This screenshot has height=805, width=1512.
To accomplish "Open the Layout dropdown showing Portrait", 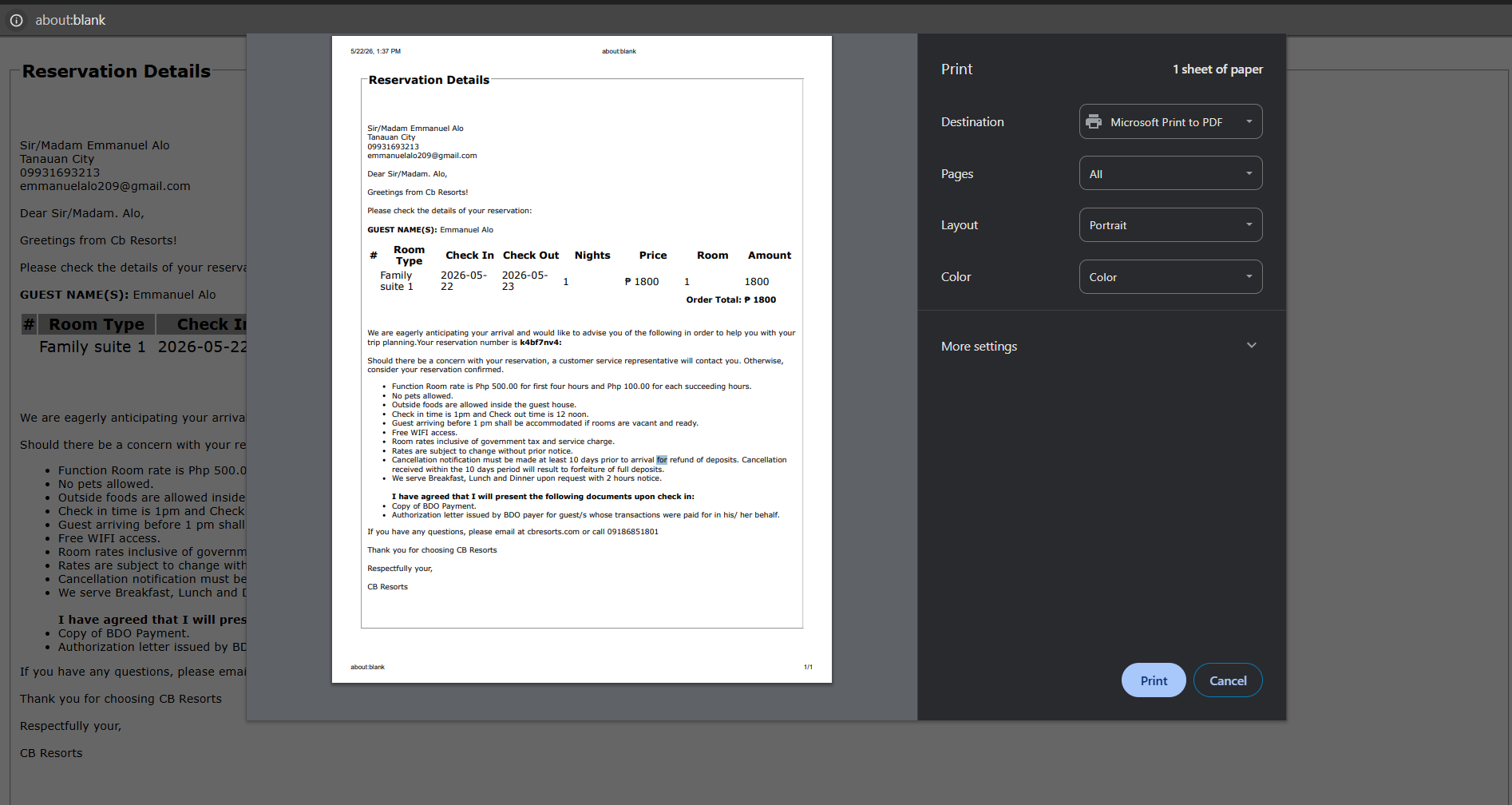I will [1170, 225].
